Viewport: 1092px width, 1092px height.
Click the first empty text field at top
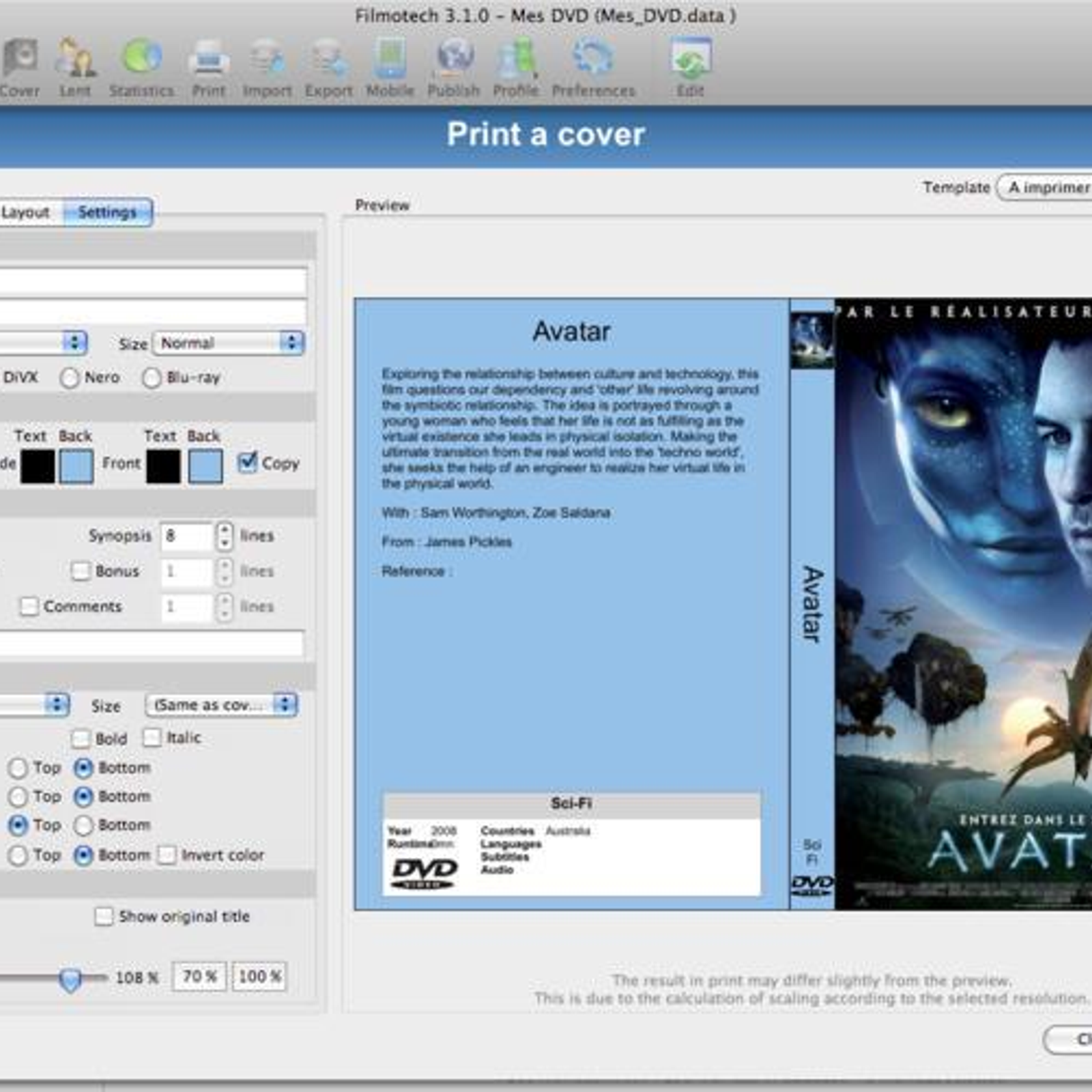[x=153, y=281]
